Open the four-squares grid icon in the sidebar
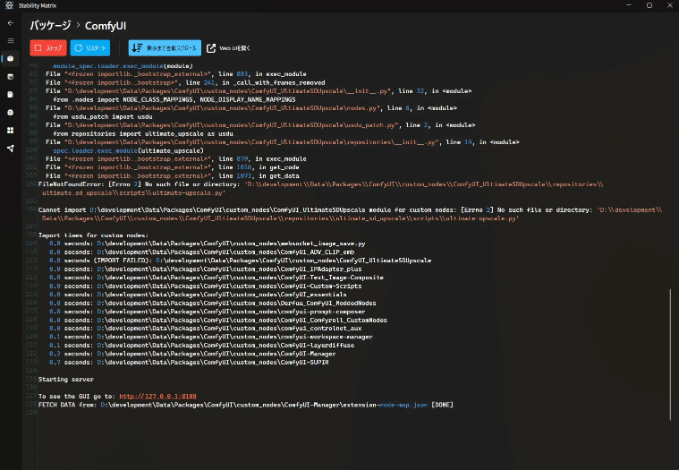Screen dimensions: 679x470 [x=10, y=130]
